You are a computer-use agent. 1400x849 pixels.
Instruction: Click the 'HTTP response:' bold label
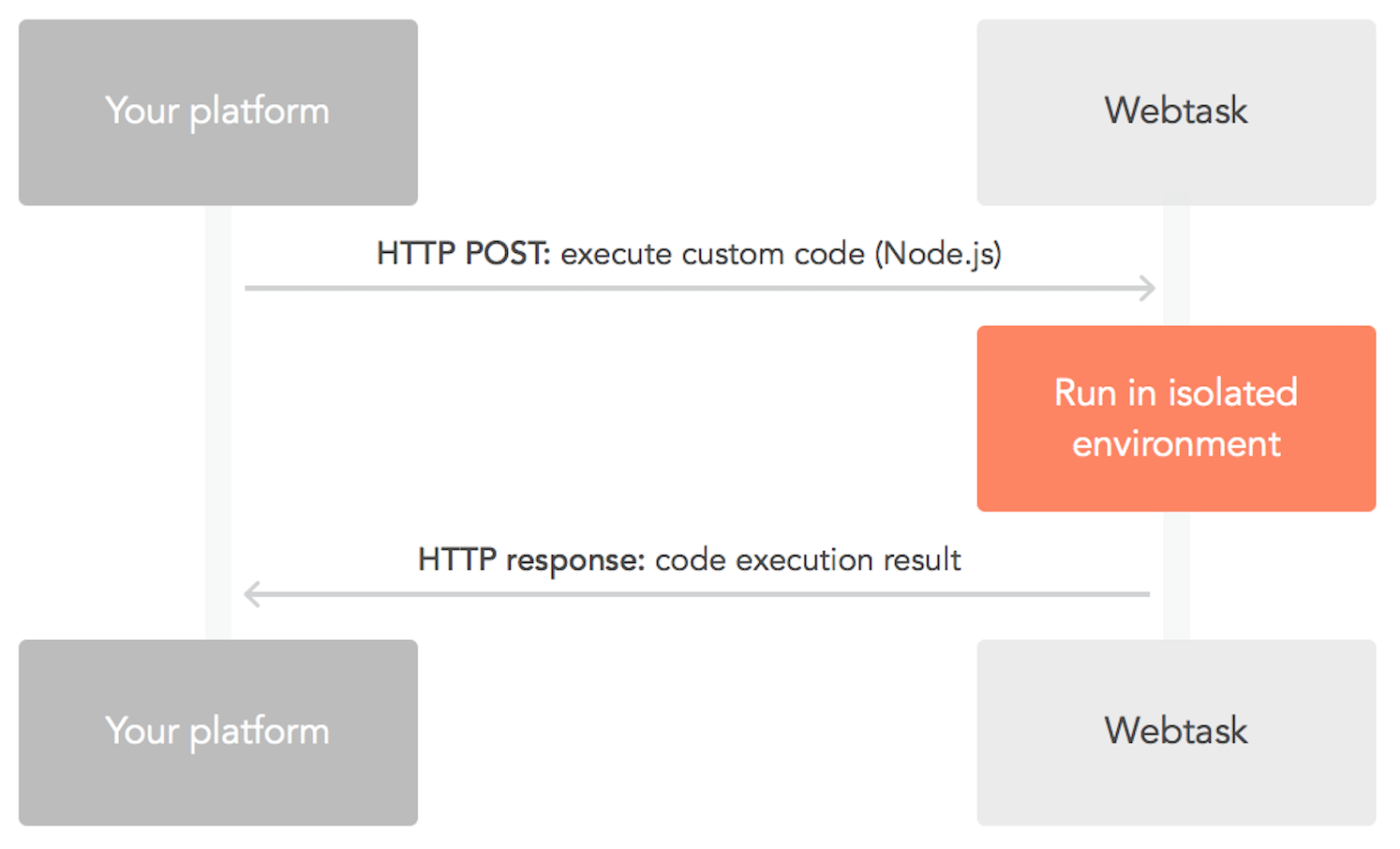[x=531, y=559]
